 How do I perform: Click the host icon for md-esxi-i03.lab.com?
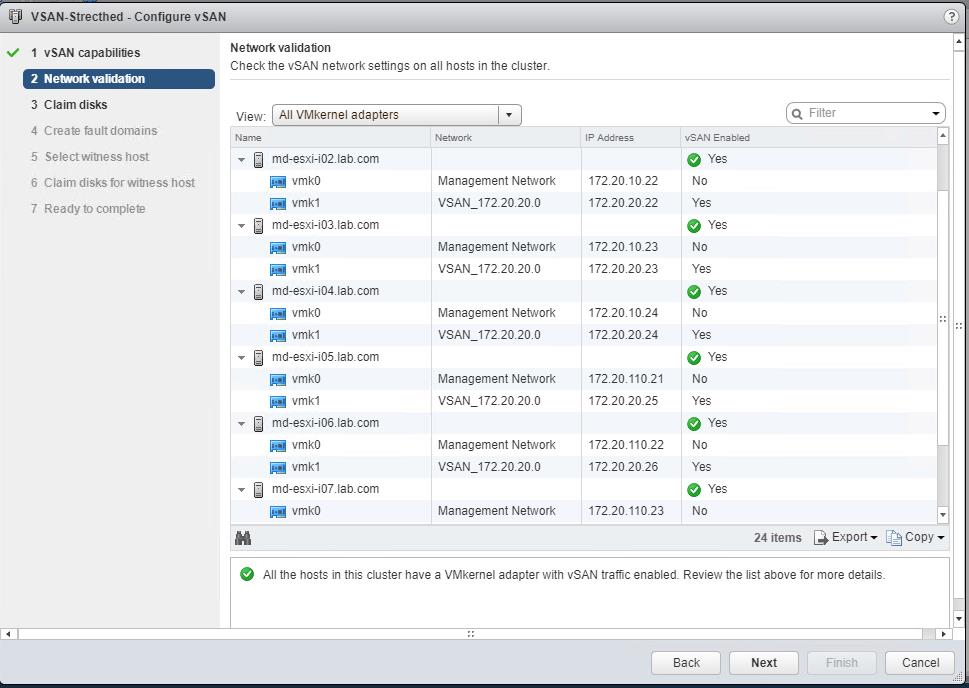tap(259, 226)
